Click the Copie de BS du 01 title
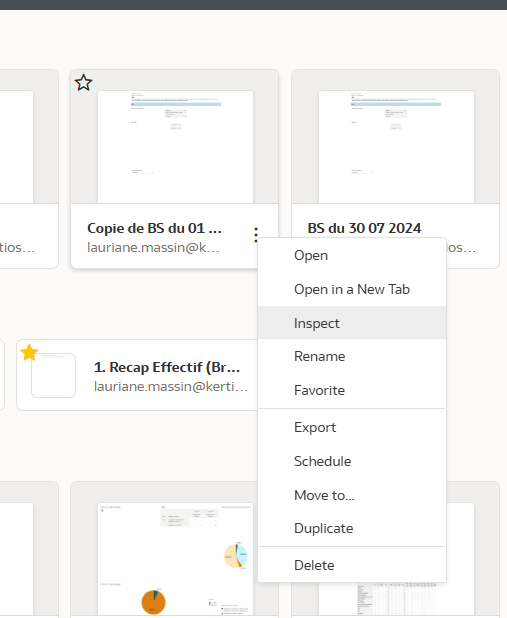The image size is (507, 618). click(x=154, y=228)
